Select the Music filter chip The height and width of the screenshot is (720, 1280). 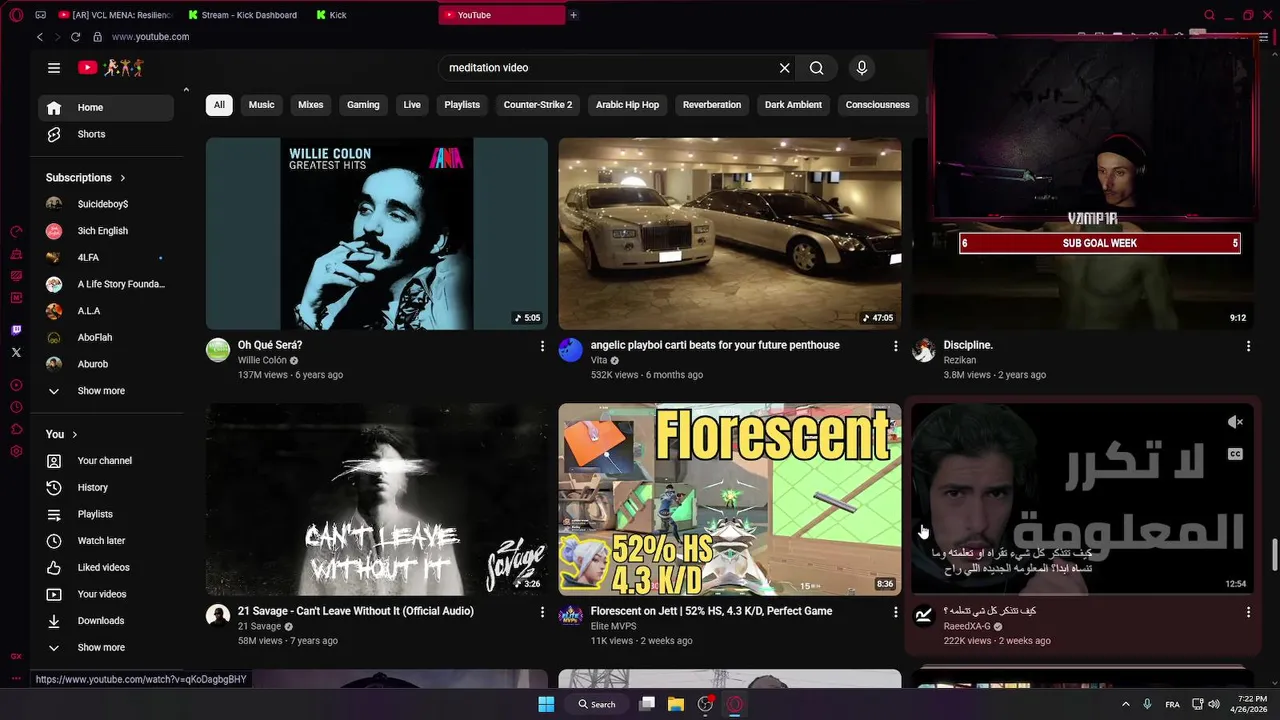(262, 105)
